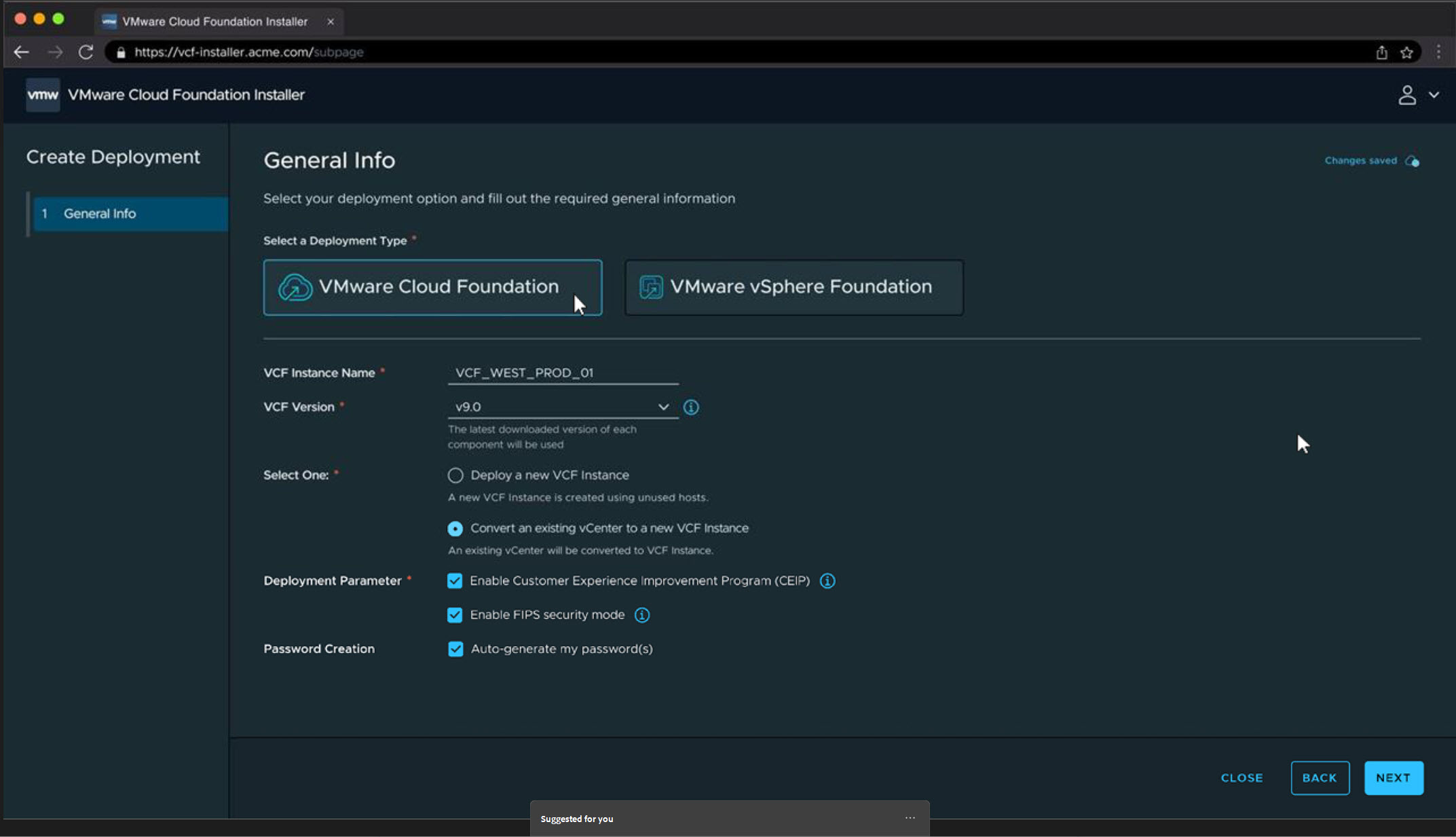1456x837 pixels.
Task: Click the NEXT button
Action: tap(1394, 778)
